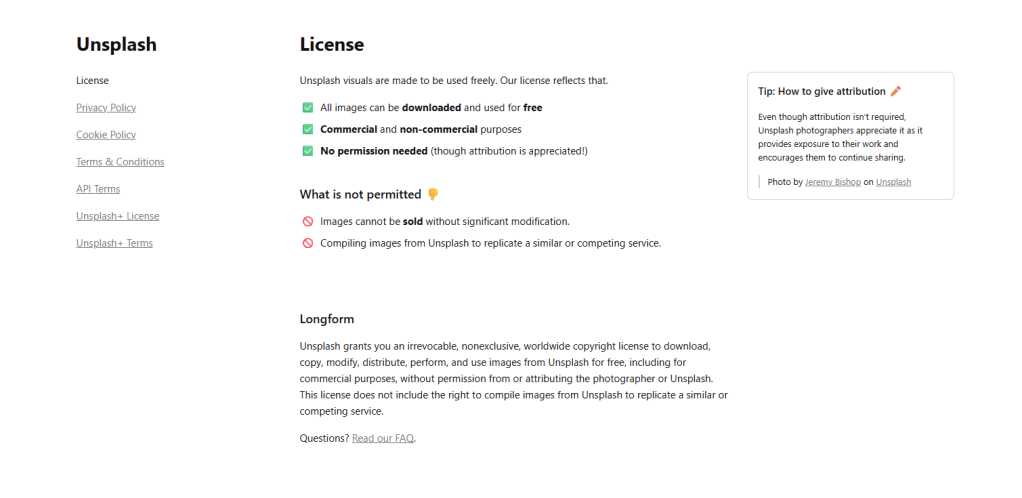
Task: Click the prohibited icon next to Compiling images
Action: click(x=308, y=243)
